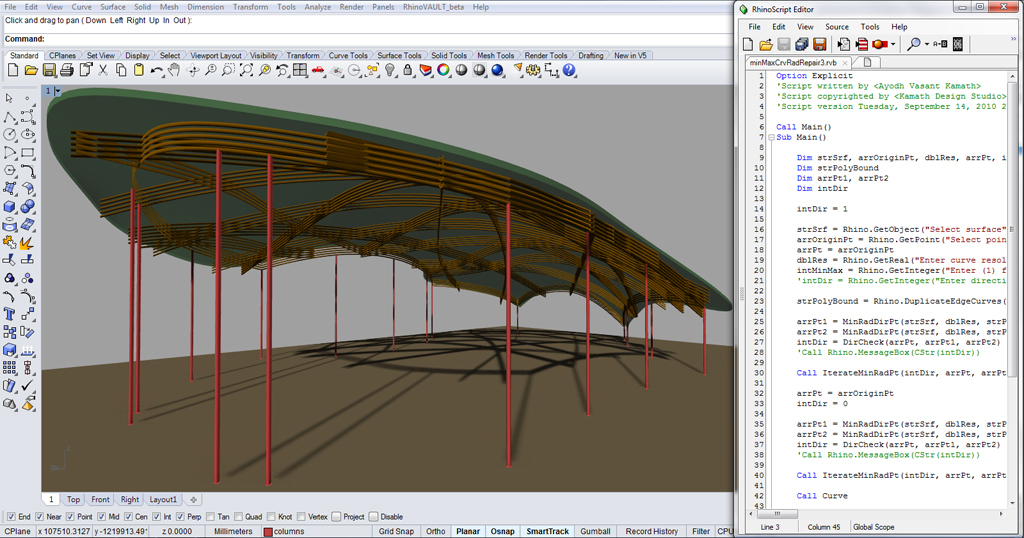Select the Circle tool in left sidebar
The height and width of the screenshot is (538, 1024).
(10, 134)
